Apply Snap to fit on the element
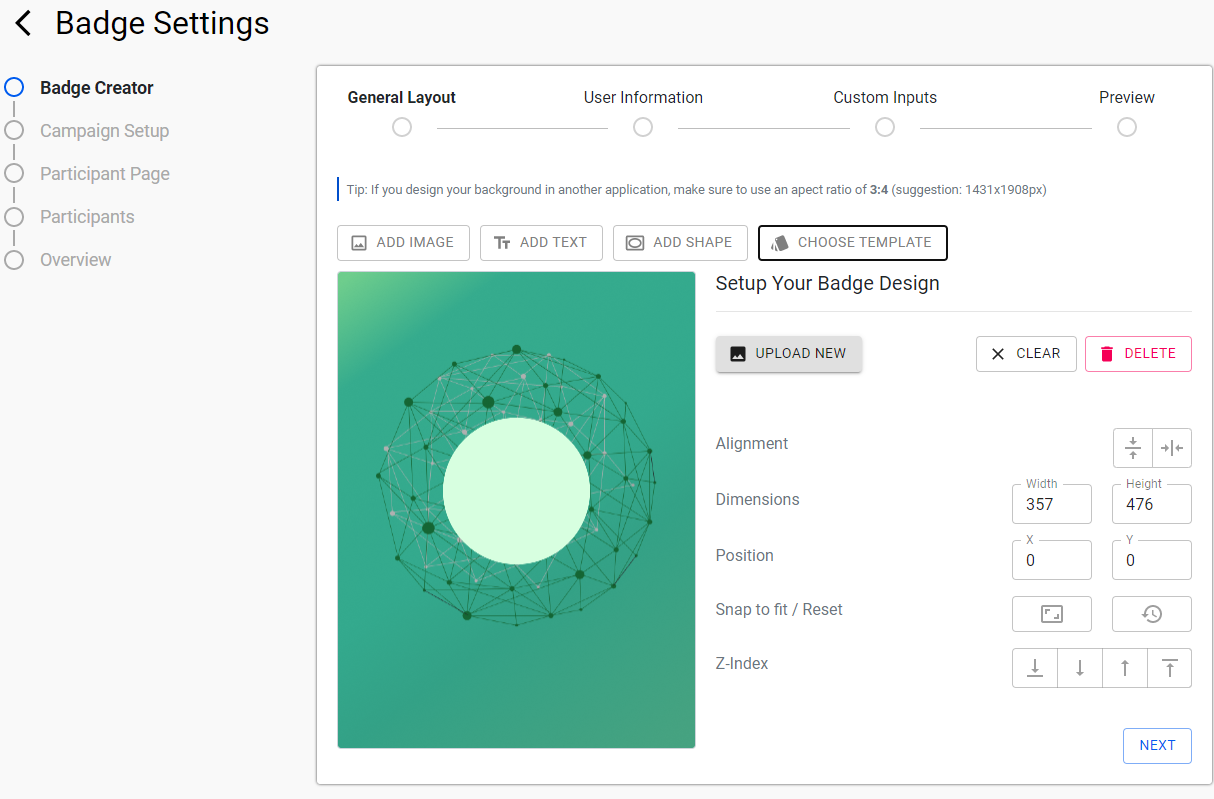The height and width of the screenshot is (799, 1214). click(1051, 613)
